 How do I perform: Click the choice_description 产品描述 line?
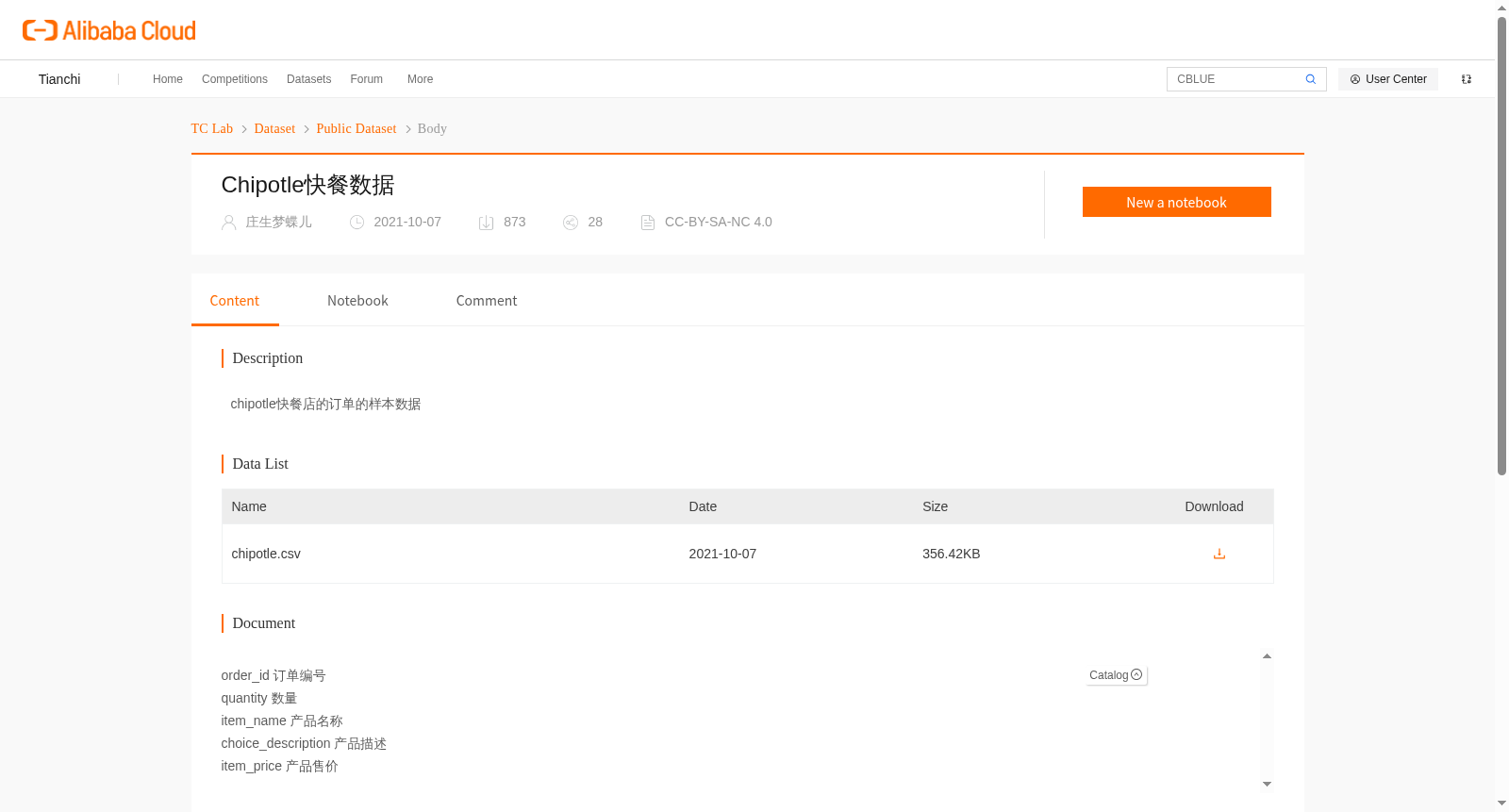(x=304, y=743)
